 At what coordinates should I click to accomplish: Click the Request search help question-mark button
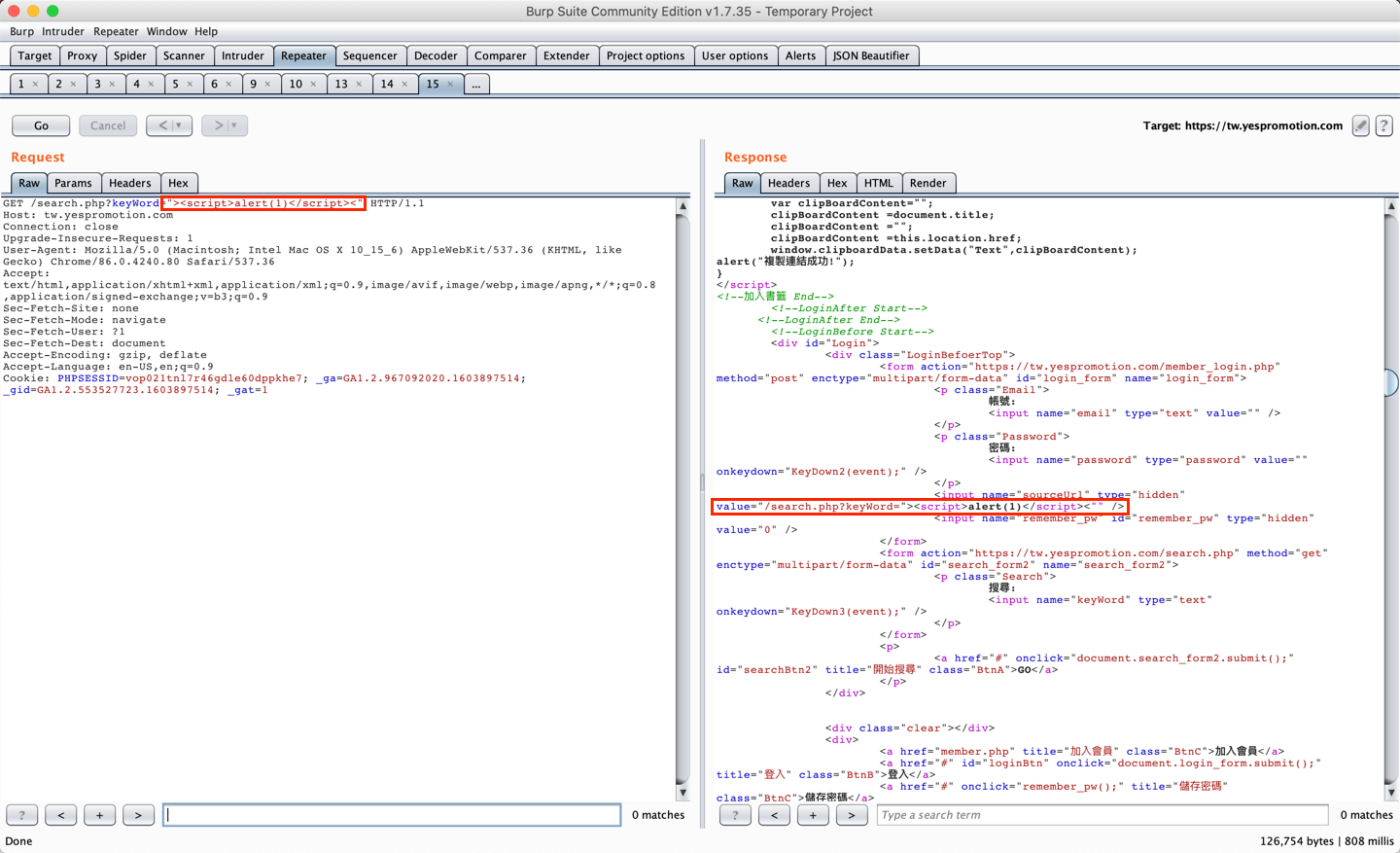pos(22,815)
